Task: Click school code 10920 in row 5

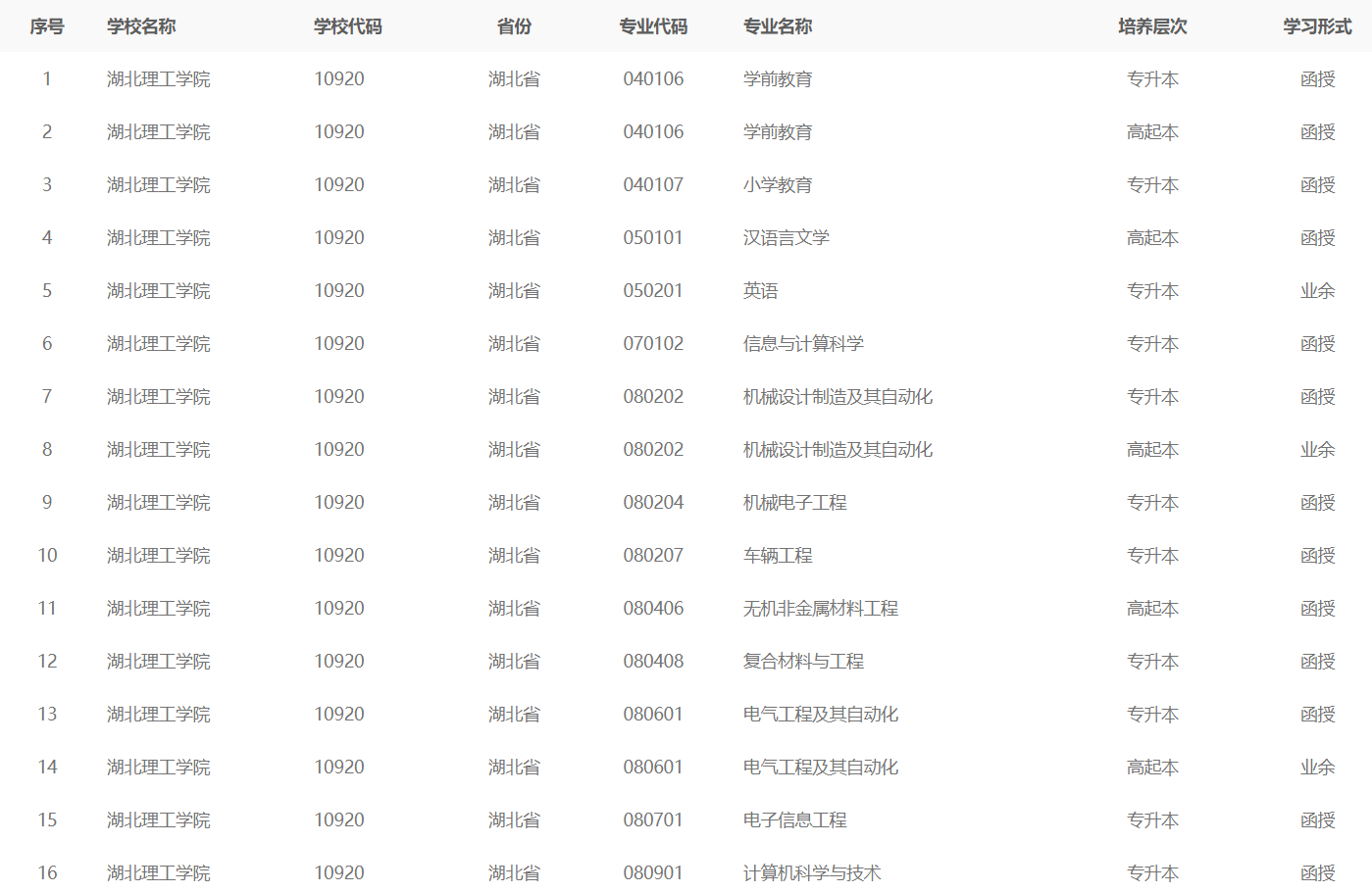Action: tap(339, 291)
